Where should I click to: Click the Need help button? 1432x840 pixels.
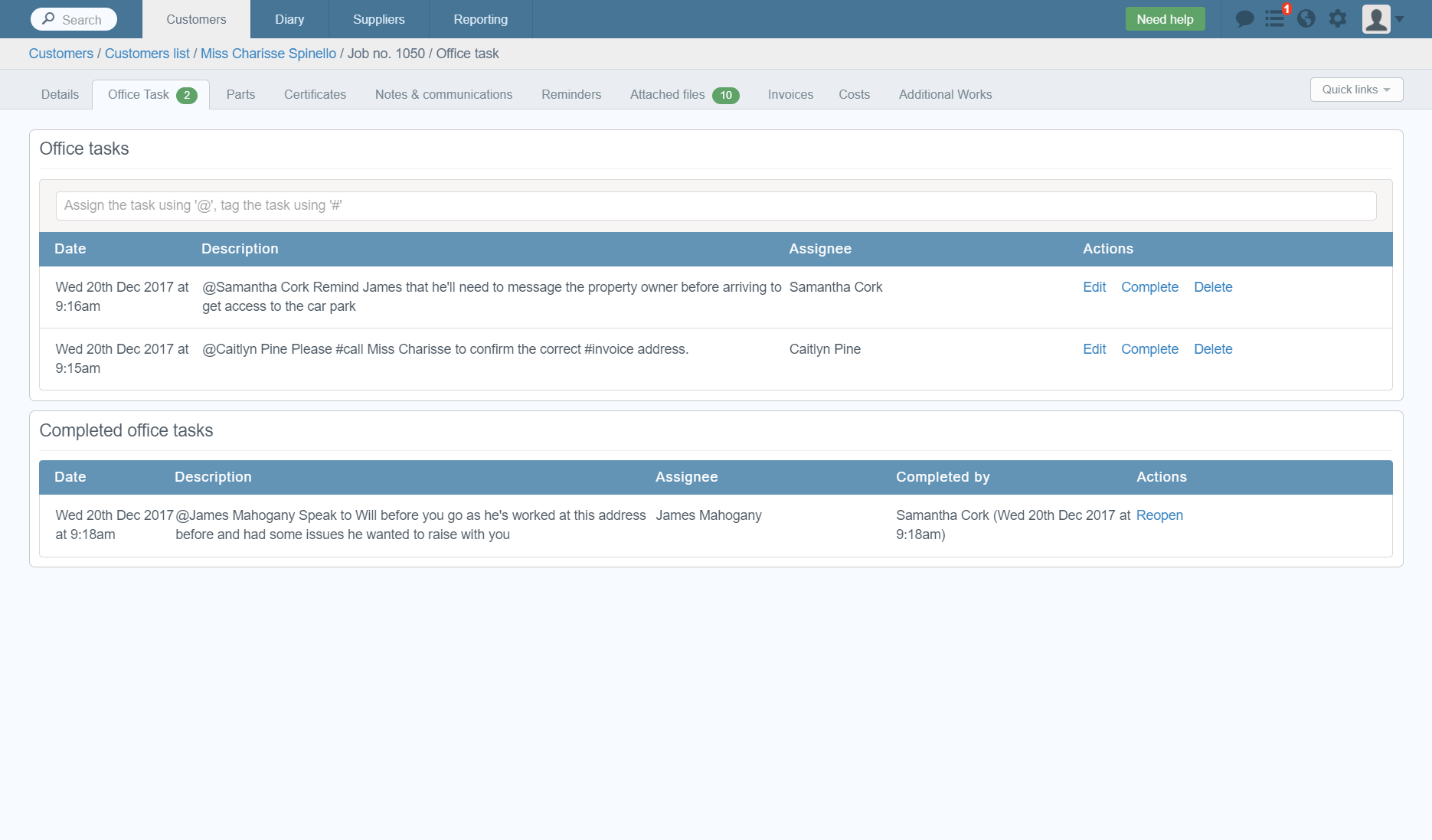coord(1165,18)
